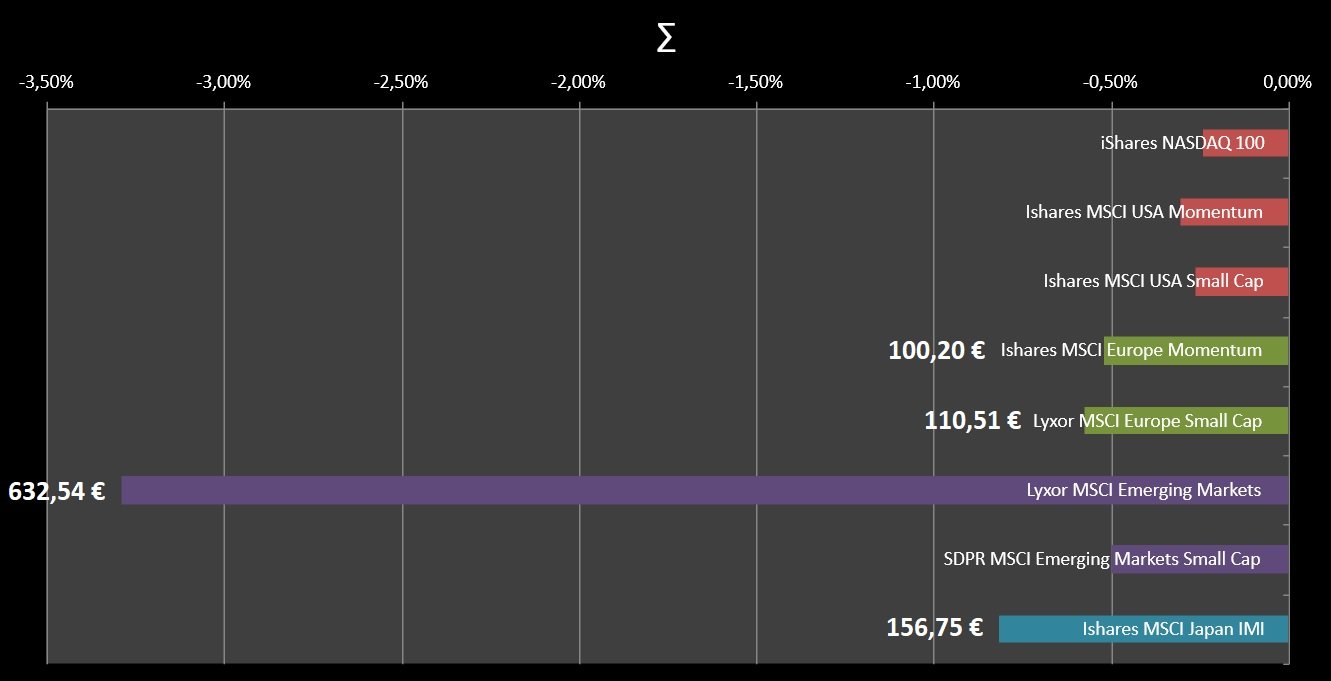Select the -2,50% axis label
Viewport: 1331px width, 681px height.
coord(401,82)
